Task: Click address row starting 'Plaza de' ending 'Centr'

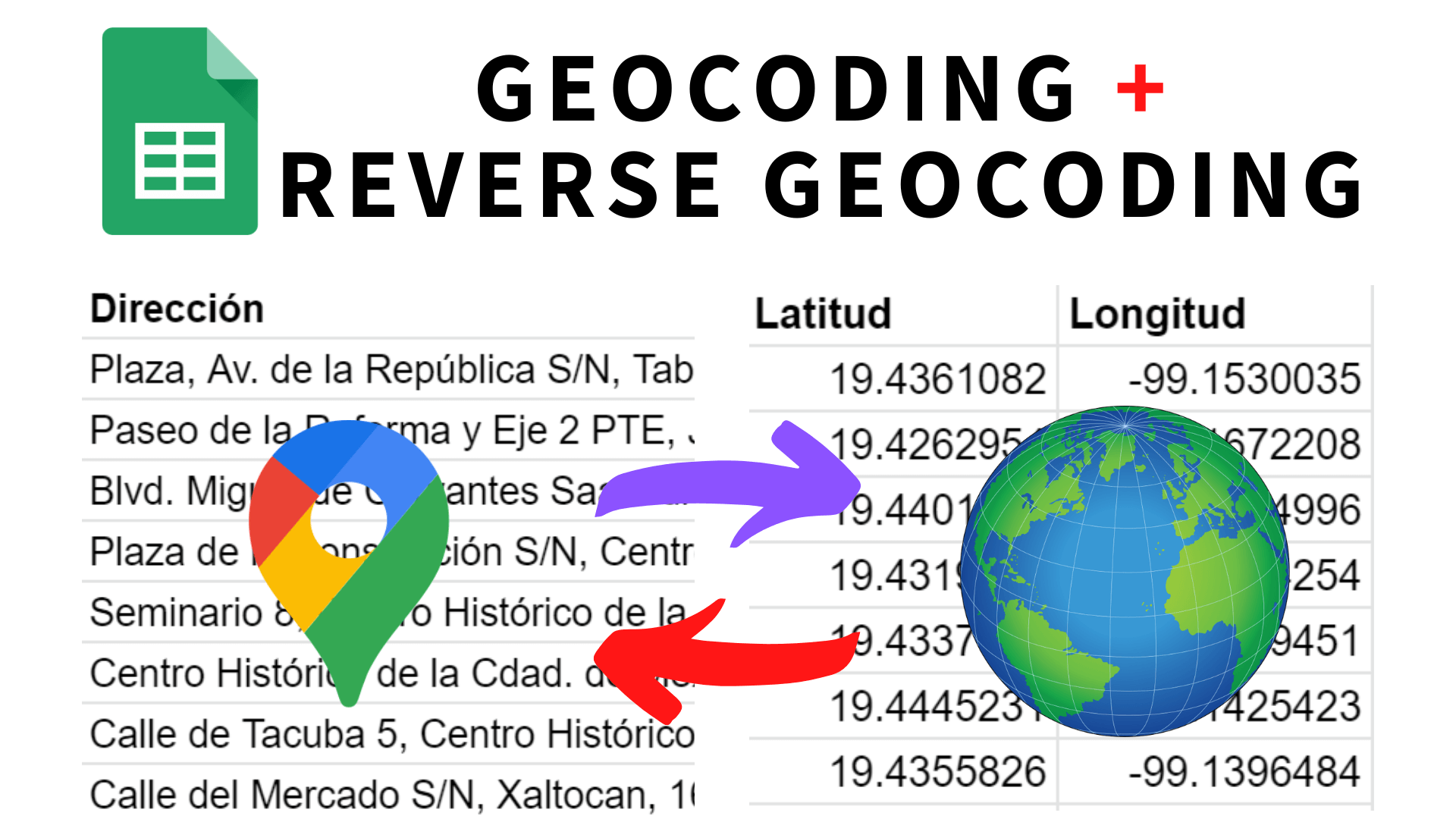Action: [388, 551]
